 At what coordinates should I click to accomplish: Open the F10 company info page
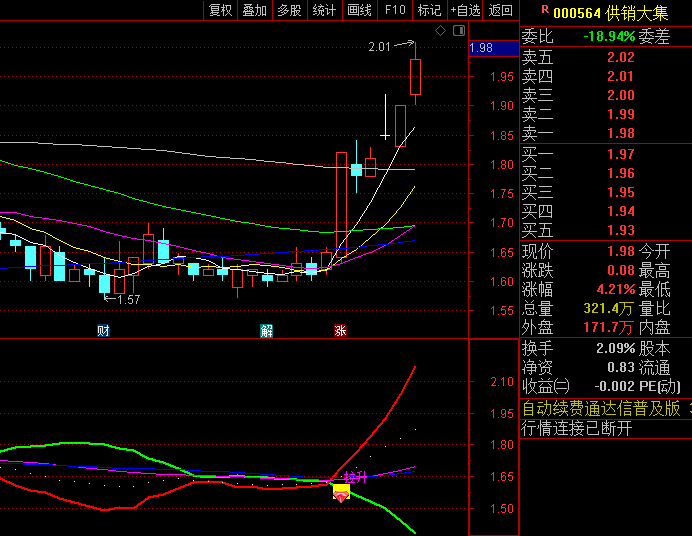click(x=395, y=10)
